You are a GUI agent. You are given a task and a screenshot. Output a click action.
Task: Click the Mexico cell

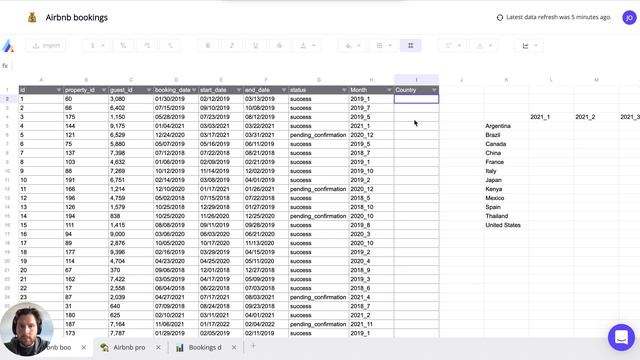(x=506, y=198)
